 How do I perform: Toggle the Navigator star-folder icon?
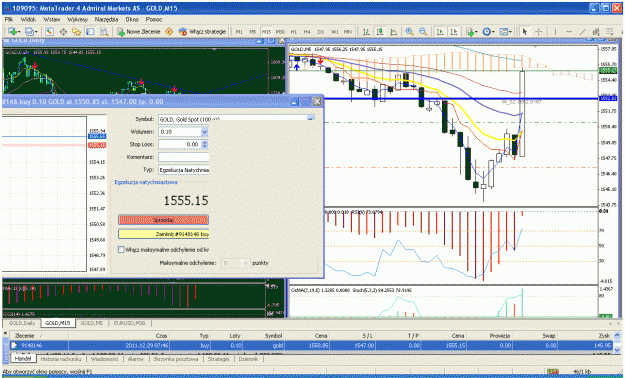[76, 32]
